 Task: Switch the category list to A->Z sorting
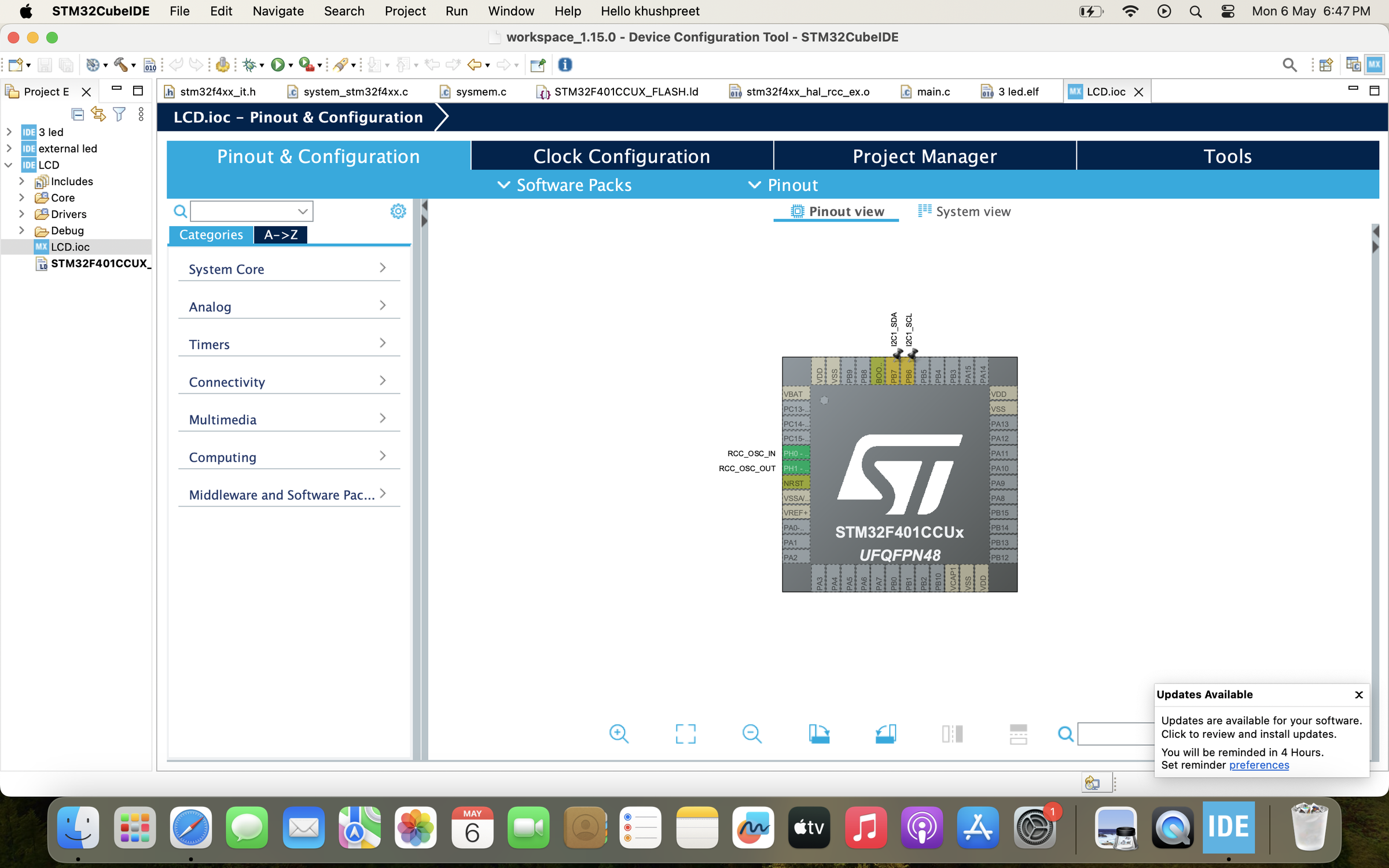pos(280,235)
